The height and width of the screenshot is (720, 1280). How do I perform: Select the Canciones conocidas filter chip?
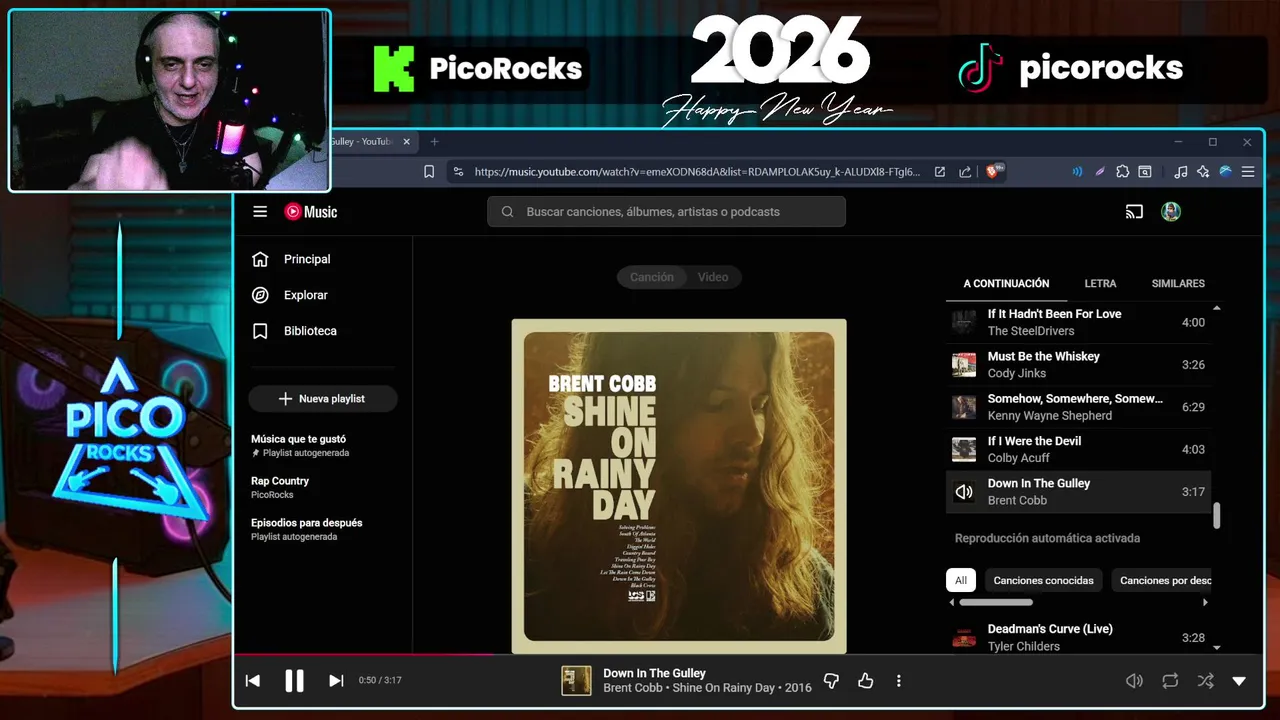click(1043, 580)
